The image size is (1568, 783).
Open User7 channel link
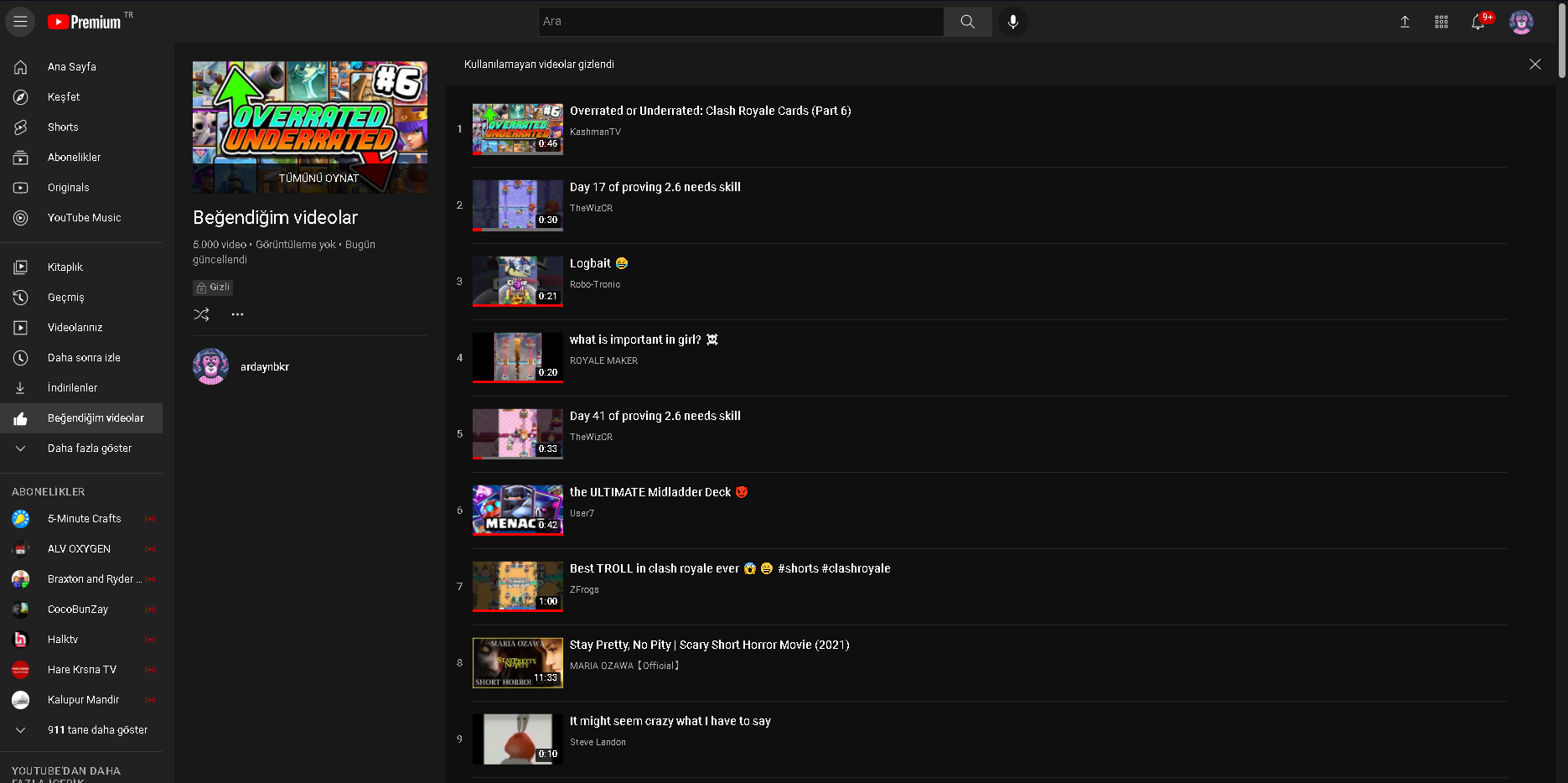pyautogui.click(x=582, y=513)
